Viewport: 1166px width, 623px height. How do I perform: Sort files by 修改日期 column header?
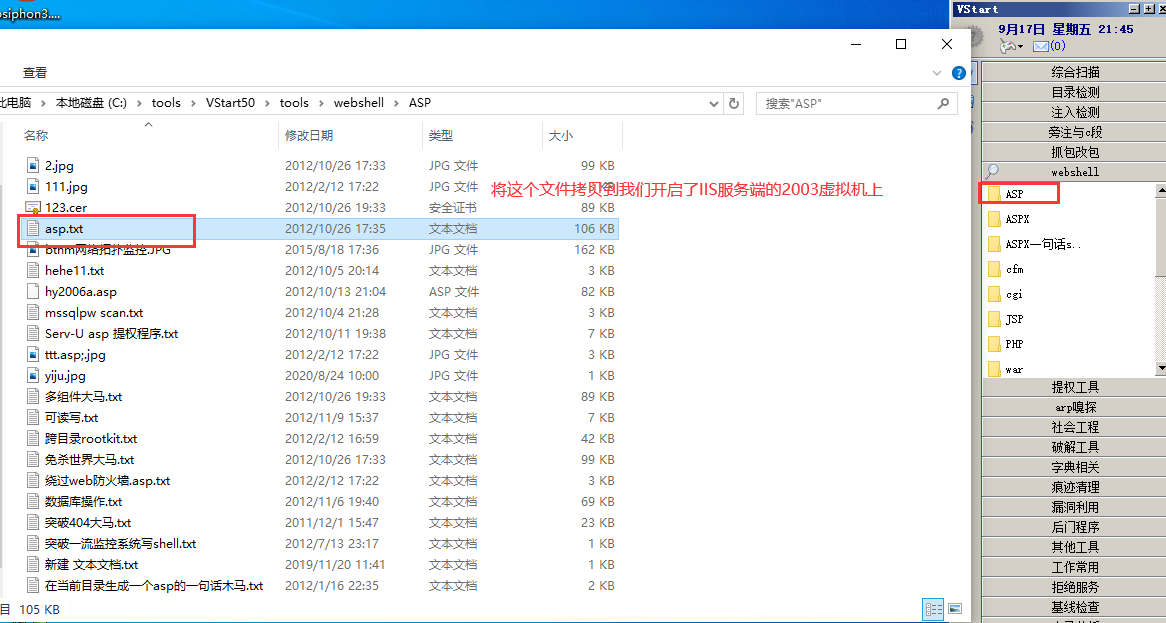pyautogui.click(x=309, y=135)
